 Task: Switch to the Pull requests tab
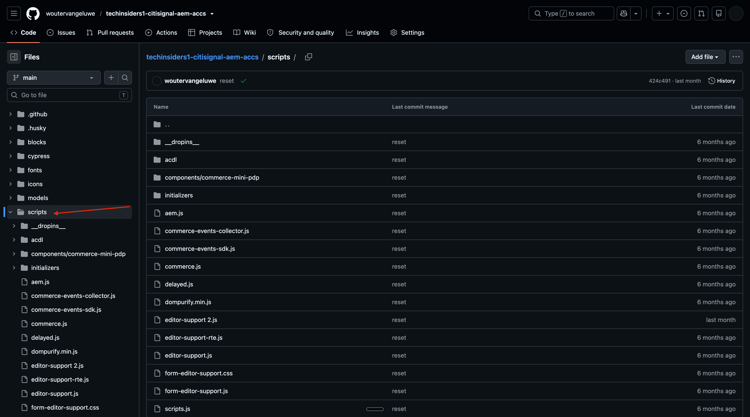(x=110, y=33)
